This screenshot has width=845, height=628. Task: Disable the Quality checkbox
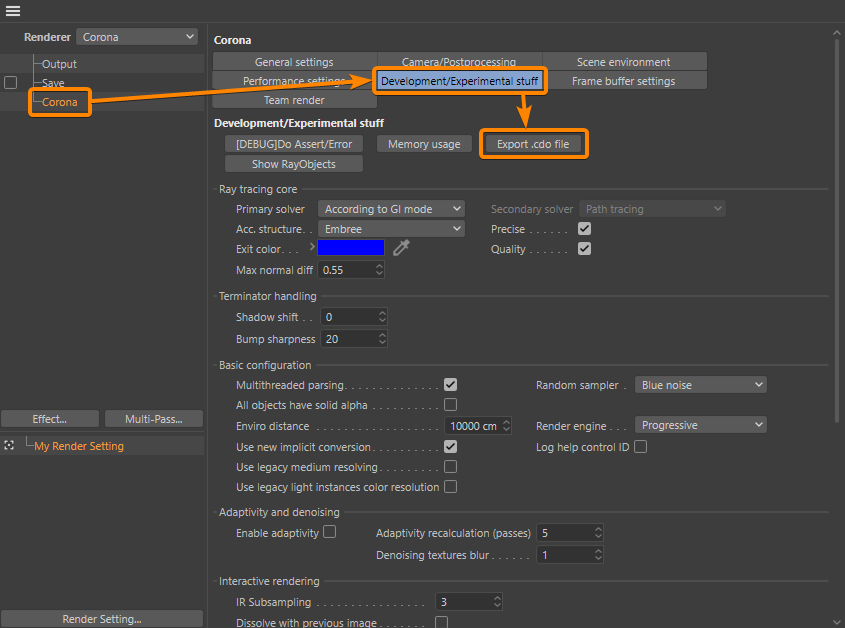pos(584,249)
